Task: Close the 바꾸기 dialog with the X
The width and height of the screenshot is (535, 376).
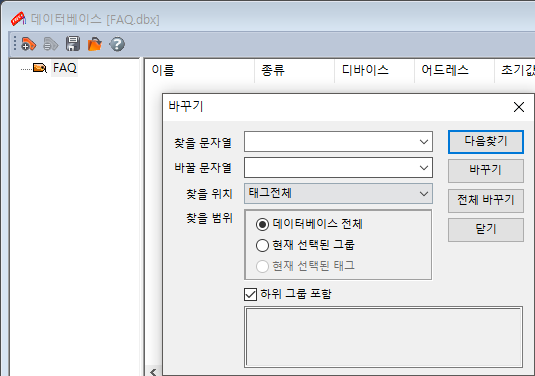Action: 519,107
